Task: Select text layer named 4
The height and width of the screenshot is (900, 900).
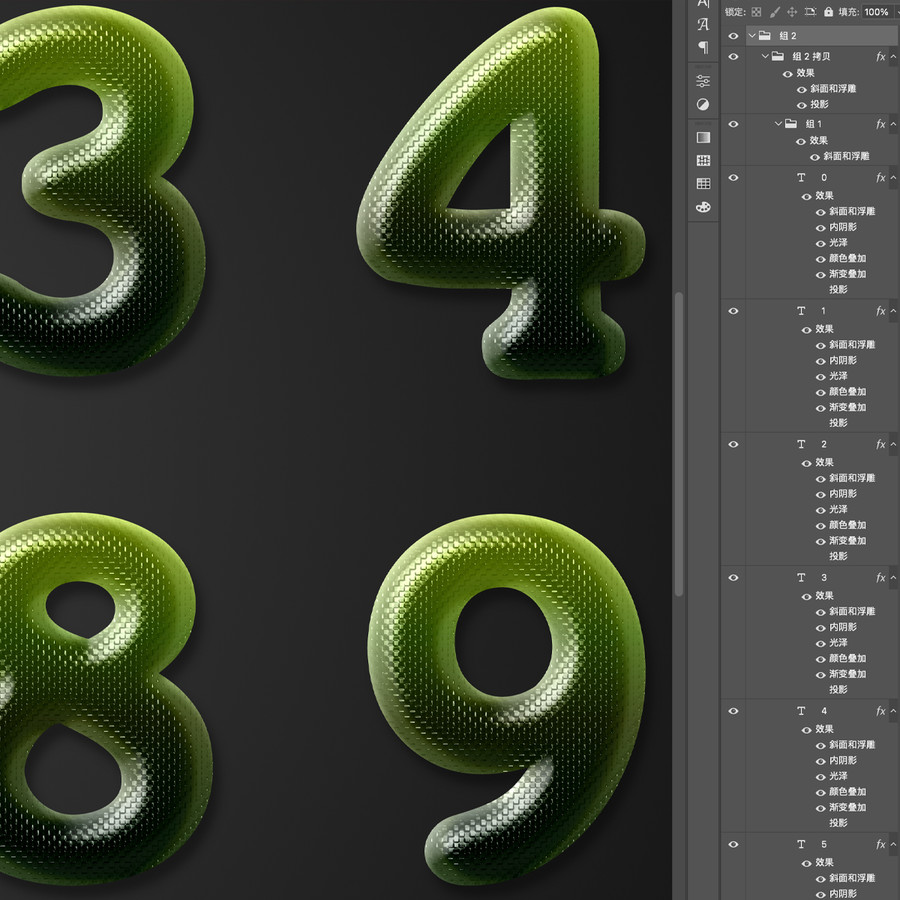Action: tap(824, 711)
